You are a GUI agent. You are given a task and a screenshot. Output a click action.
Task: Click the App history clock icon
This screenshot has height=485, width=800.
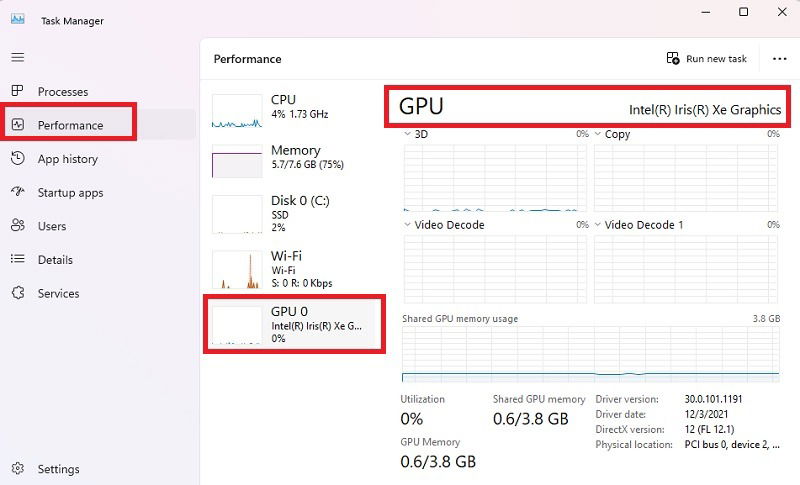(17, 158)
